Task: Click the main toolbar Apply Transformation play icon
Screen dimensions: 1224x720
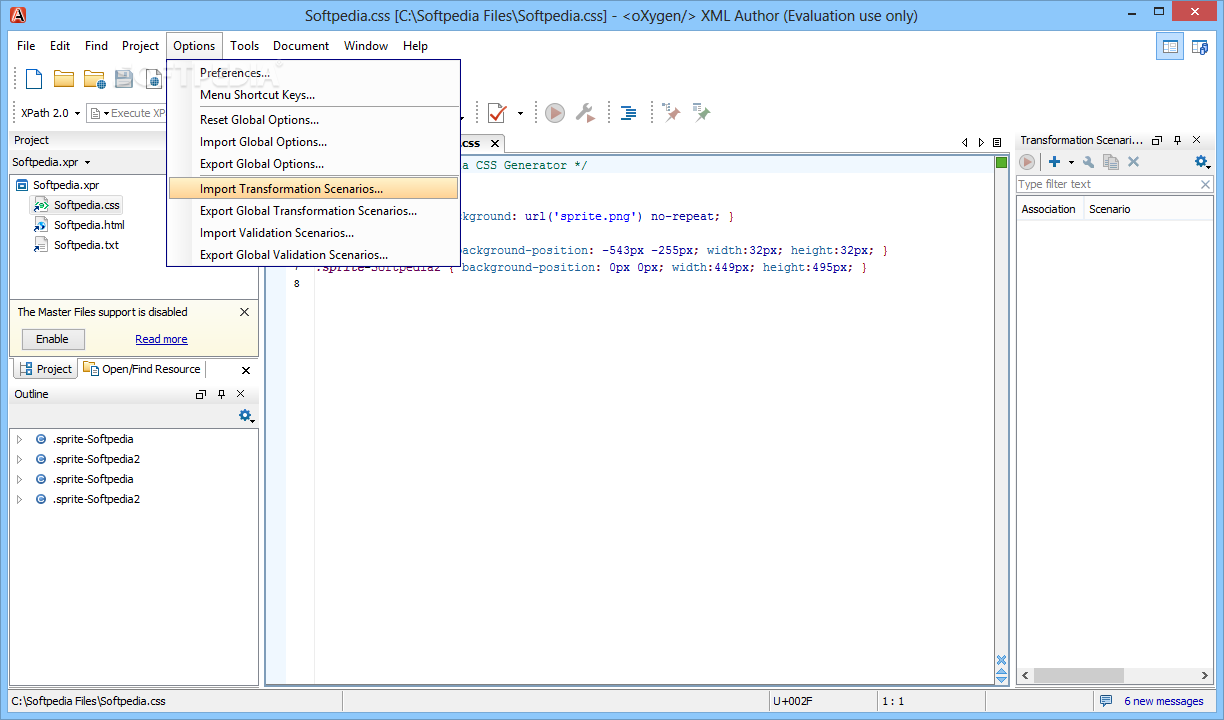Action: pyautogui.click(x=555, y=113)
